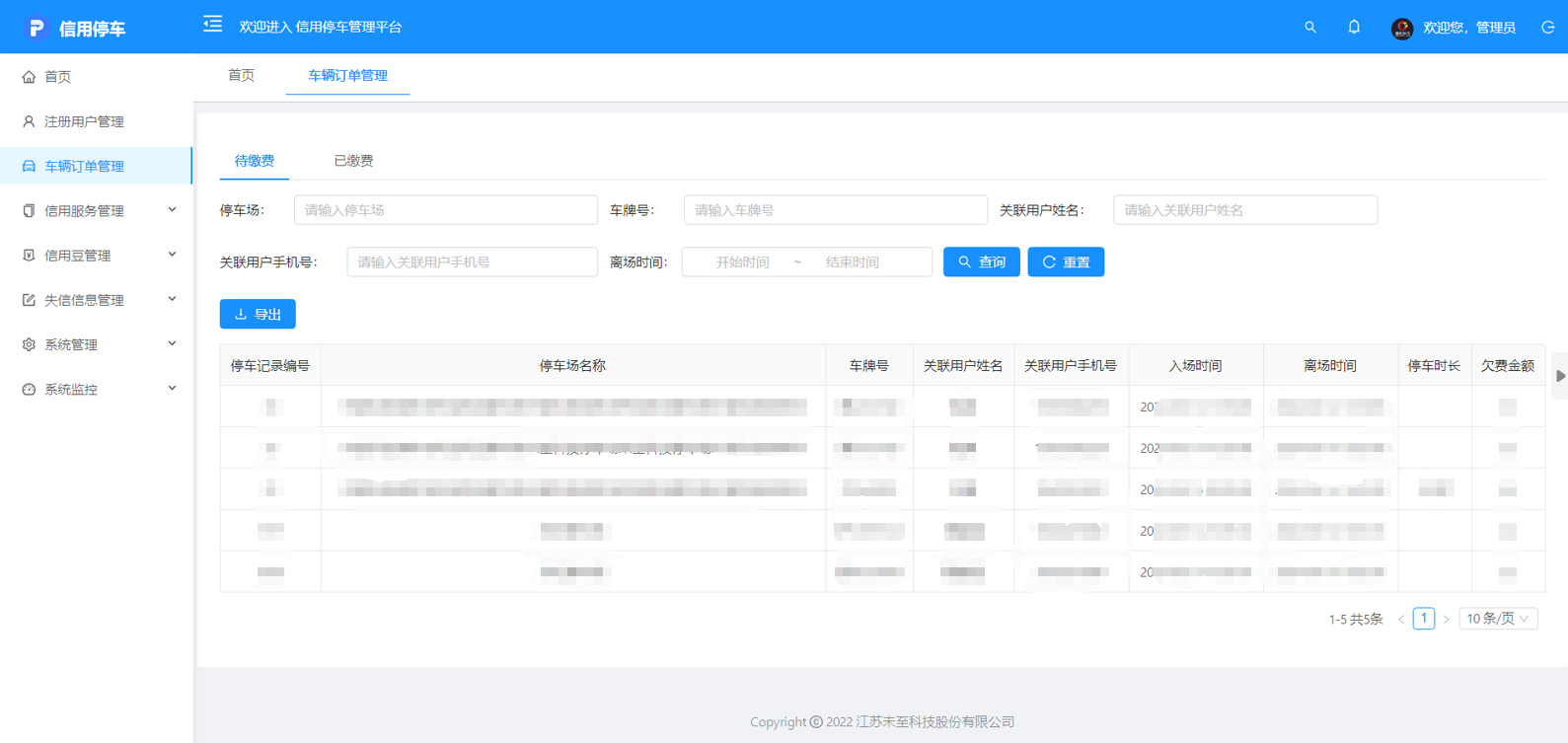Viewport: 1568px width, 743px height.
Task: Click the 重置 reset button
Action: pos(1066,262)
